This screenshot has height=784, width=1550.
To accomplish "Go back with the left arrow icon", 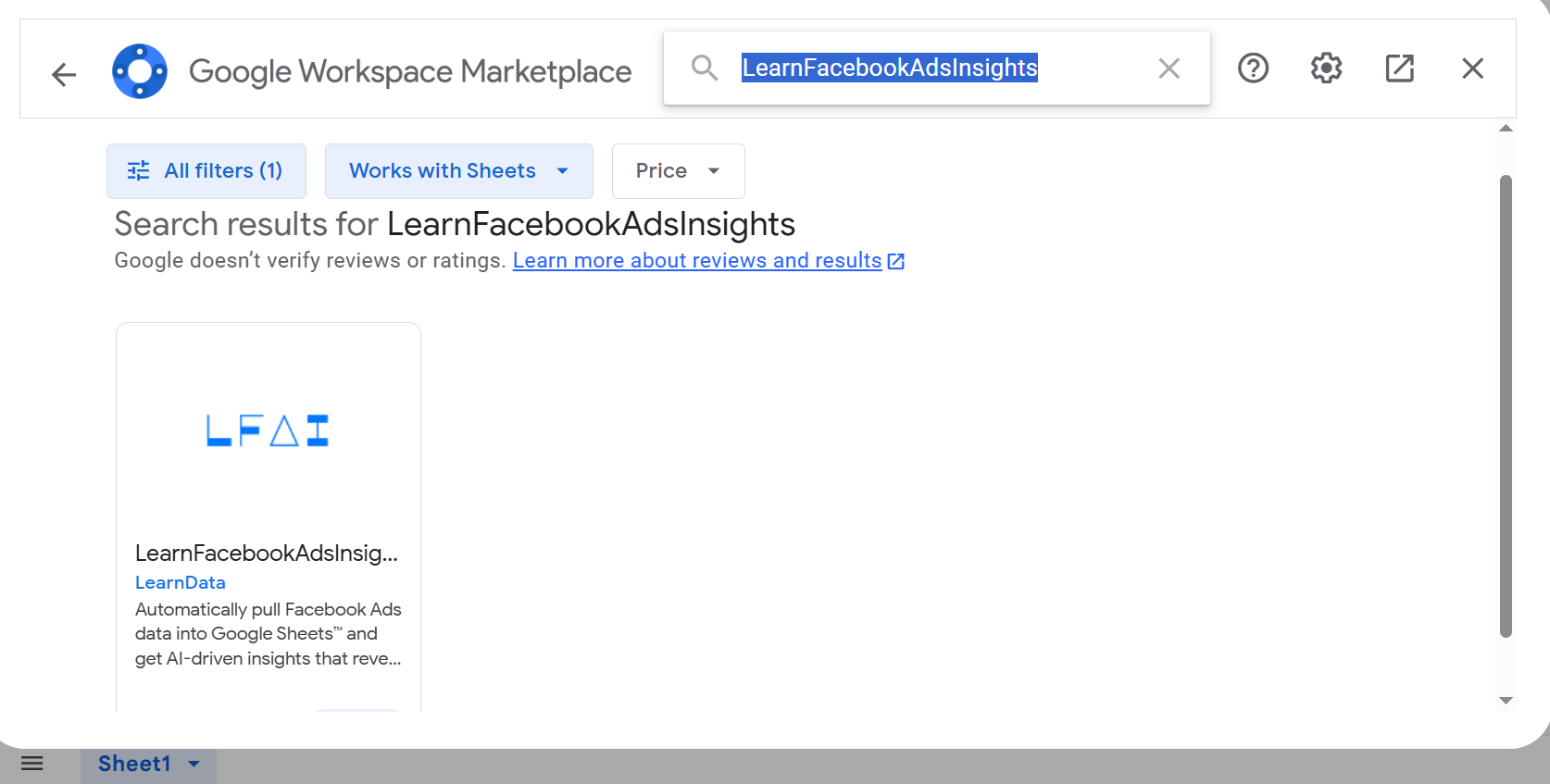I will [64, 73].
